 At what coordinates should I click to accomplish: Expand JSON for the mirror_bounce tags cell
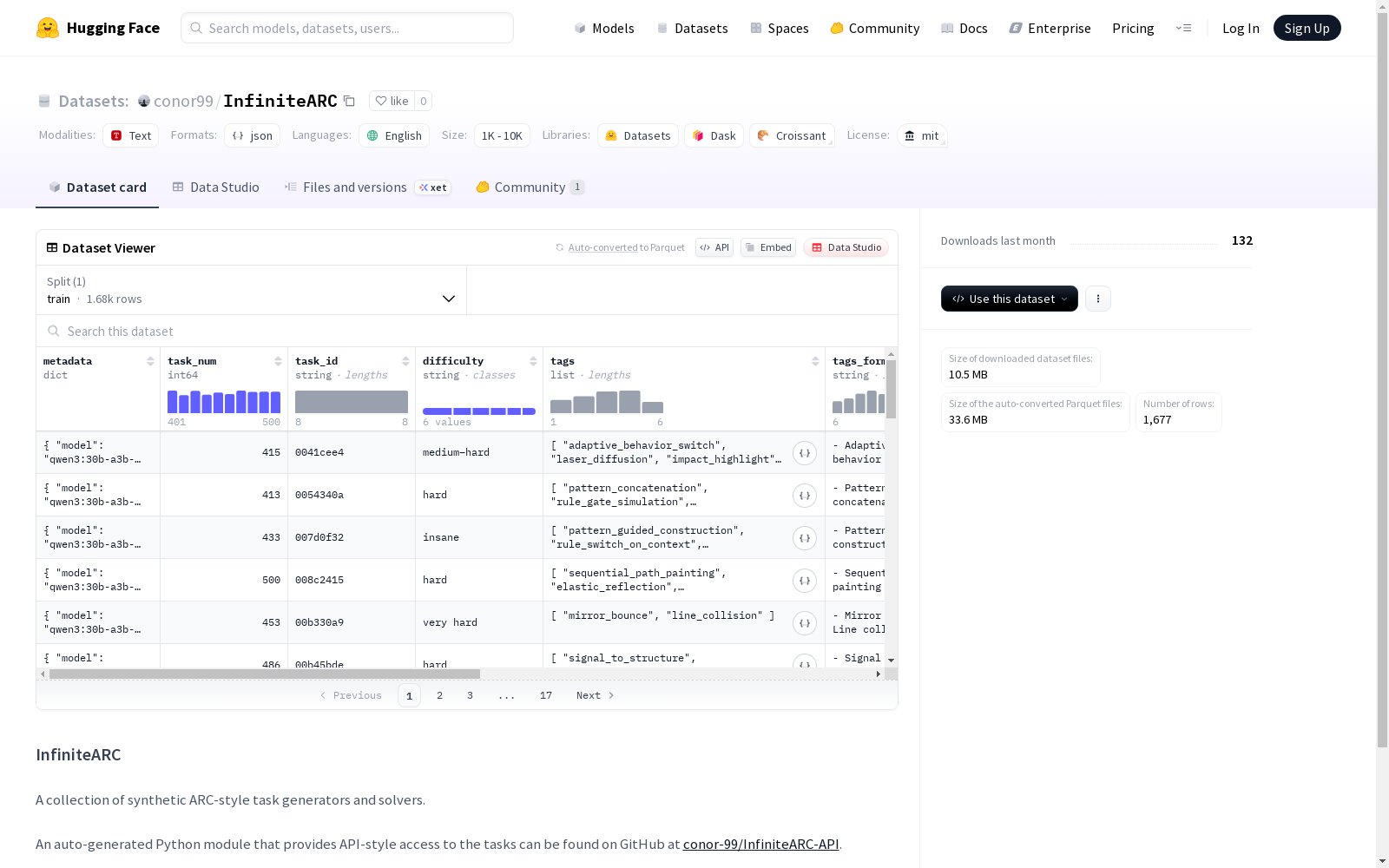(805, 623)
